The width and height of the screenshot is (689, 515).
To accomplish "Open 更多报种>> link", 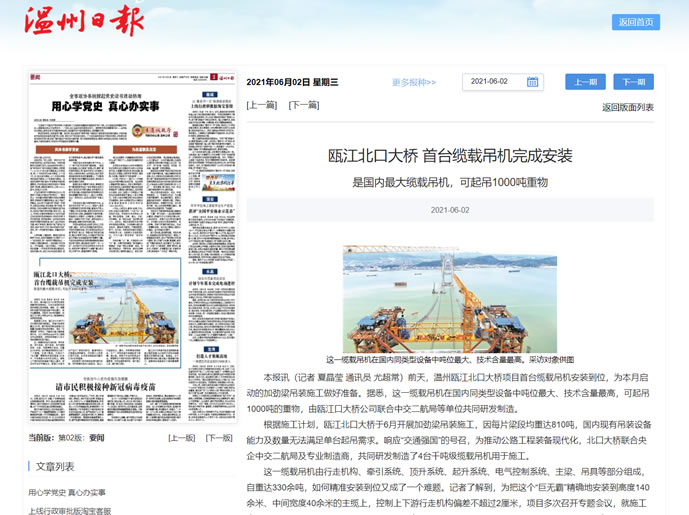I will coord(414,83).
